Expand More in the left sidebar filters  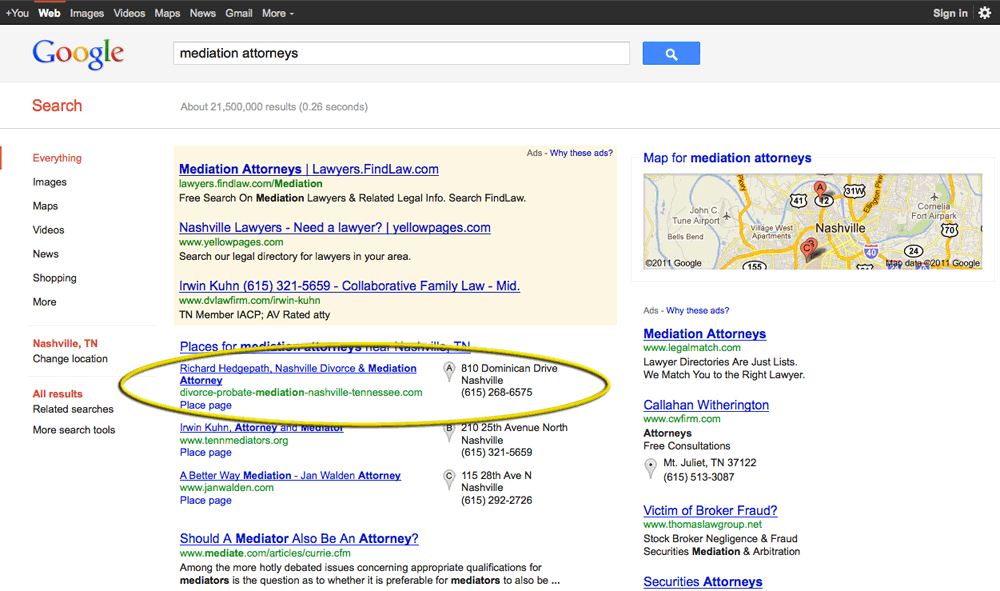click(45, 302)
